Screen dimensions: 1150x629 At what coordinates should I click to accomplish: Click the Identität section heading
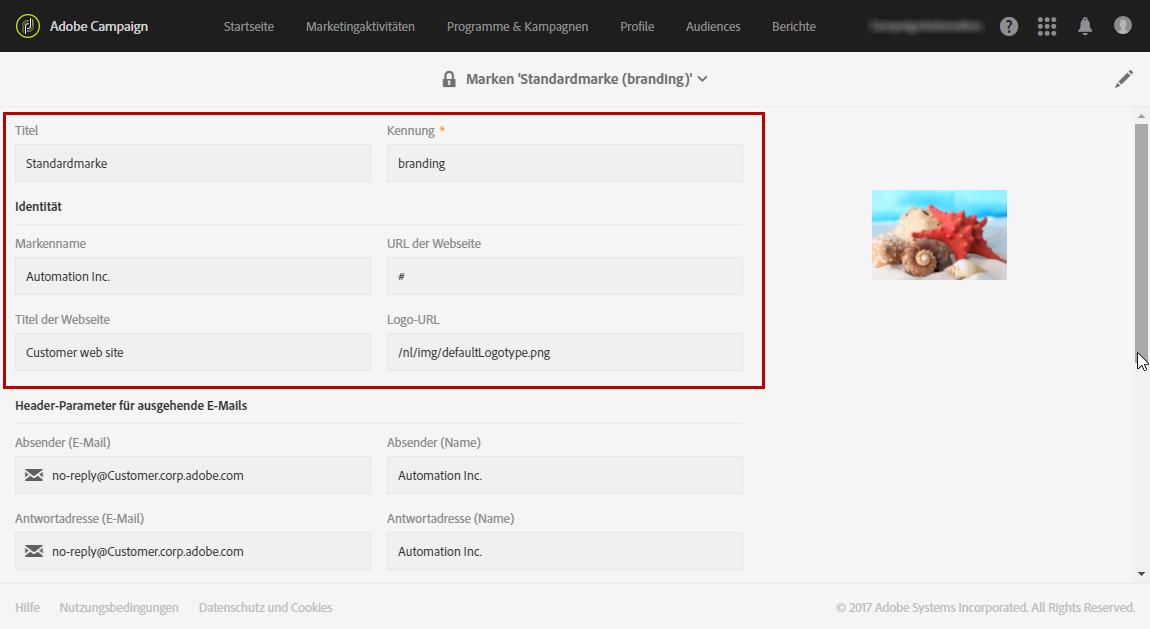click(x=38, y=207)
